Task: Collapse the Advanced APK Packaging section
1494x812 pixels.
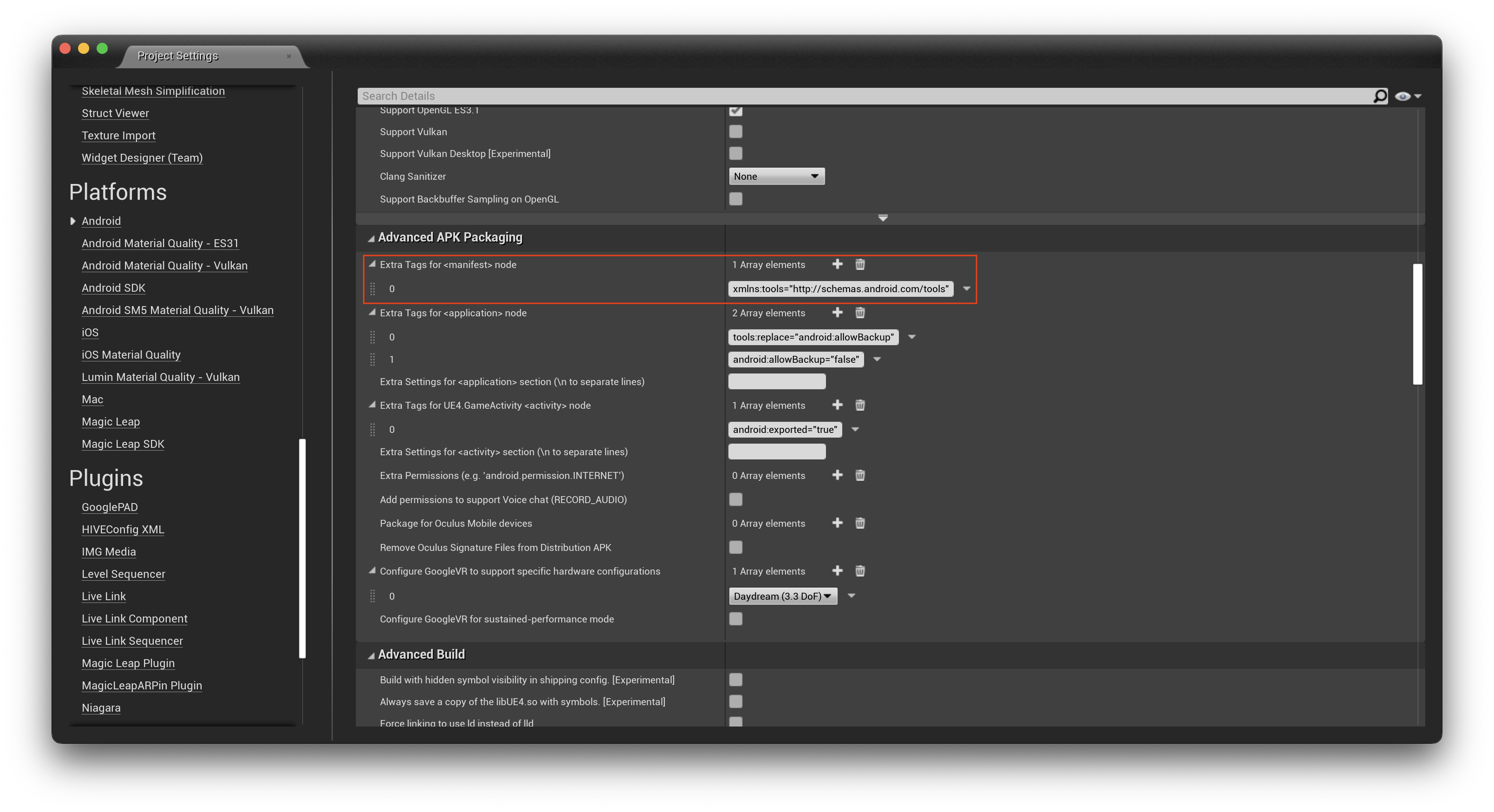Action: (371, 238)
